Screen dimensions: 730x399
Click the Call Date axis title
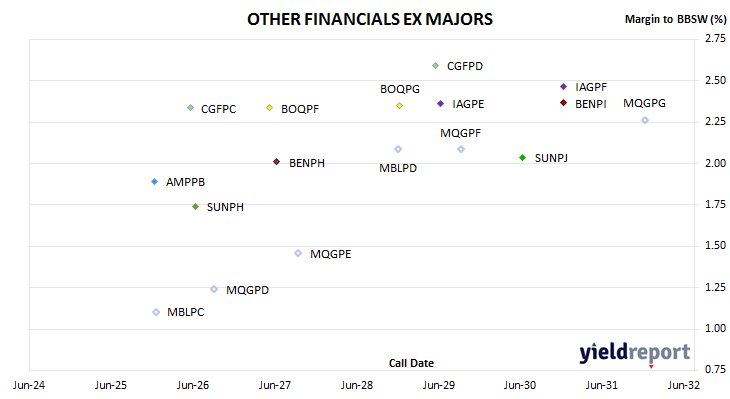[411, 363]
